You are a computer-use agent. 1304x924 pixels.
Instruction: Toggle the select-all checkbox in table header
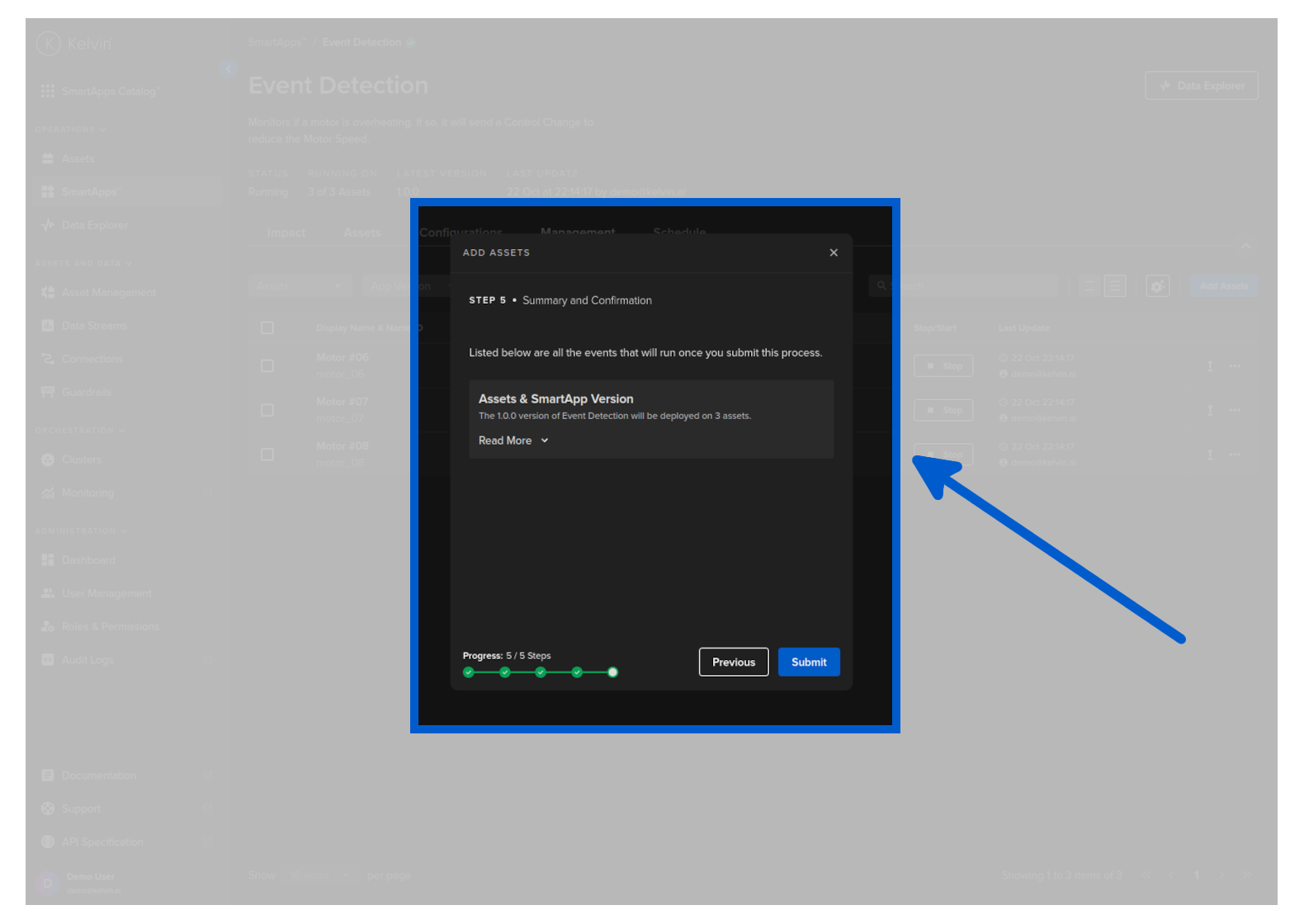[x=267, y=328]
